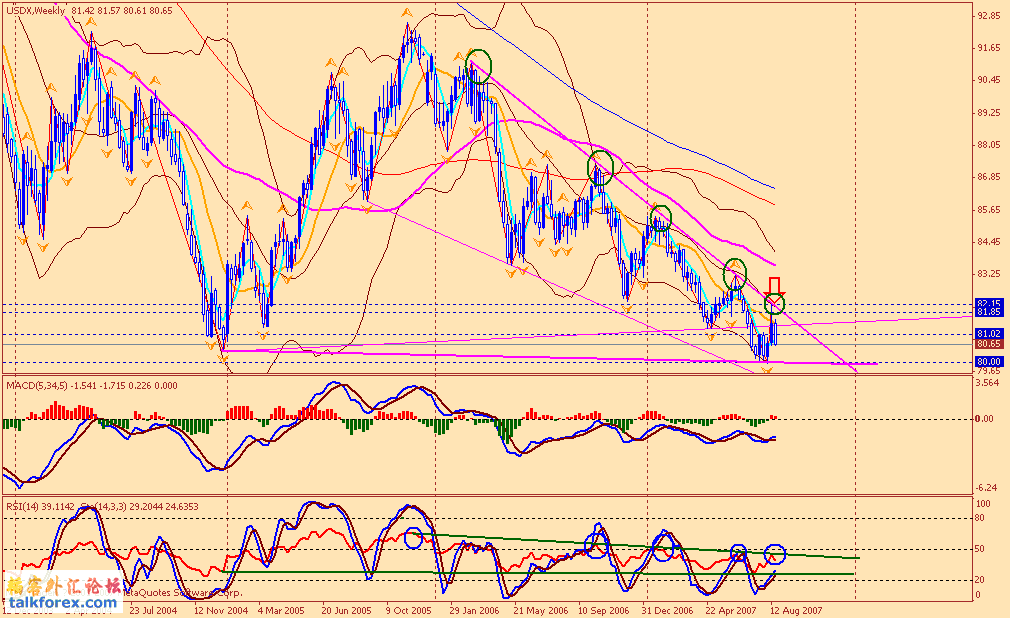Screen dimensions: 1010x618
Task: Select the blue RSI circle above 9 Oct 2005
Action: pos(414,538)
